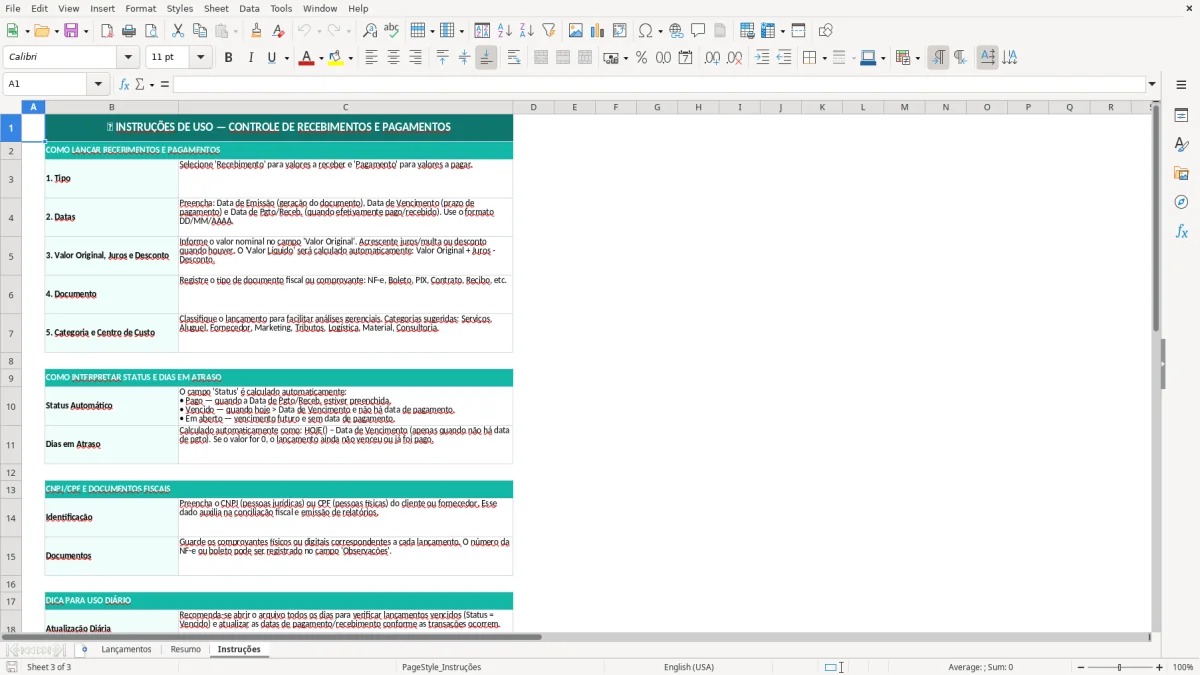This screenshot has height=675, width=1200.
Task: Click the Save document icon
Action: (x=72, y=31)
